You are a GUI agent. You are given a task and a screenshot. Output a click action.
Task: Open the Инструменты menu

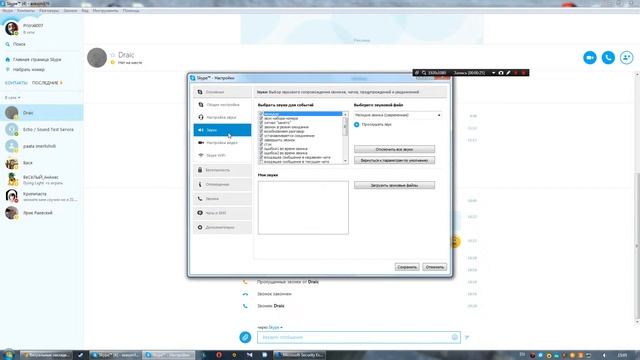point(105,11)
